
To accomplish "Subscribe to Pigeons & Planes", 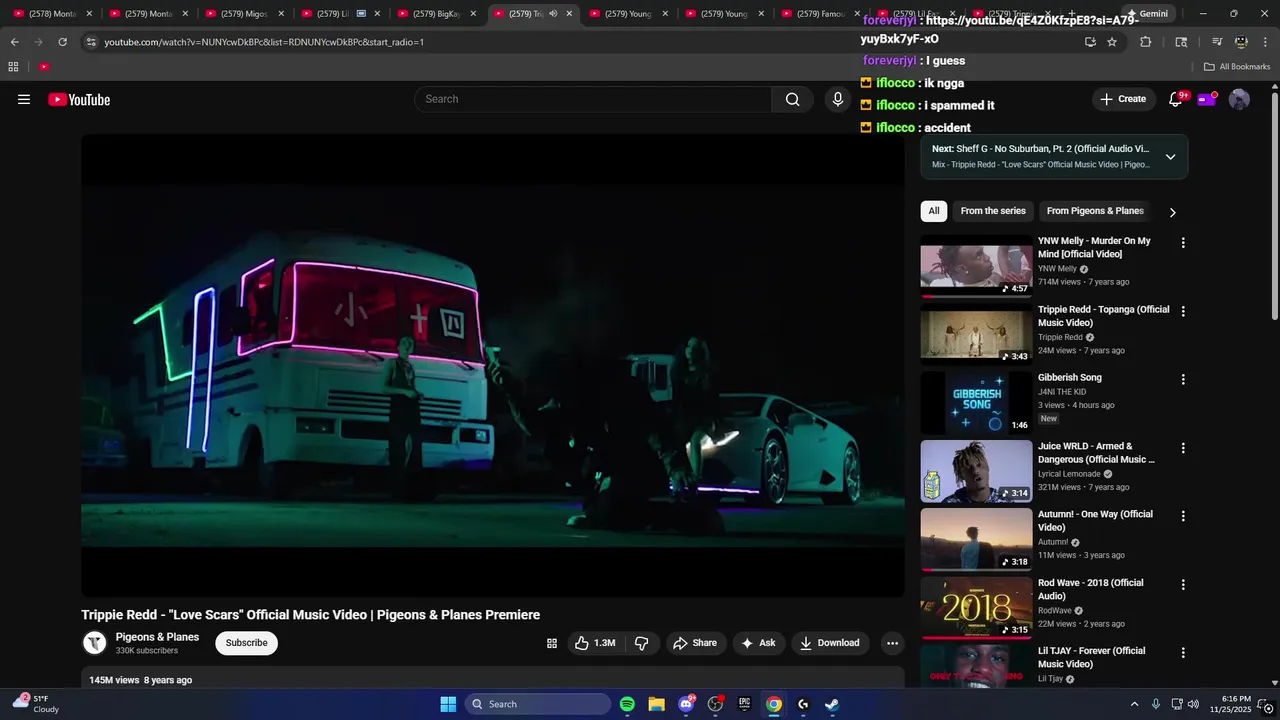I will pyautogui.click(x=246, y=643).
